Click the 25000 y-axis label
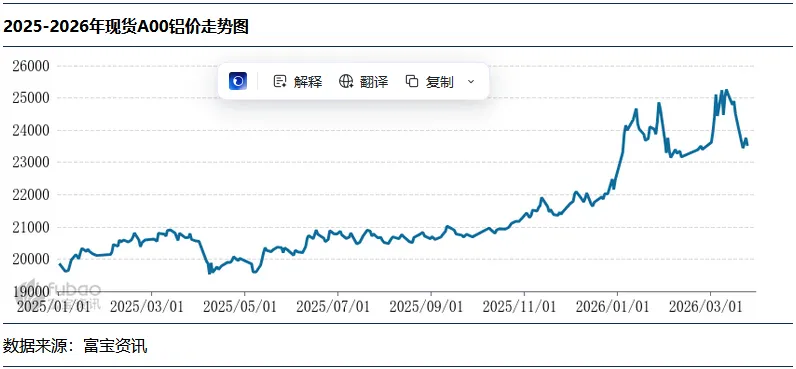The width and height of the screenshot is (796, 369). [x=30, y=98]
